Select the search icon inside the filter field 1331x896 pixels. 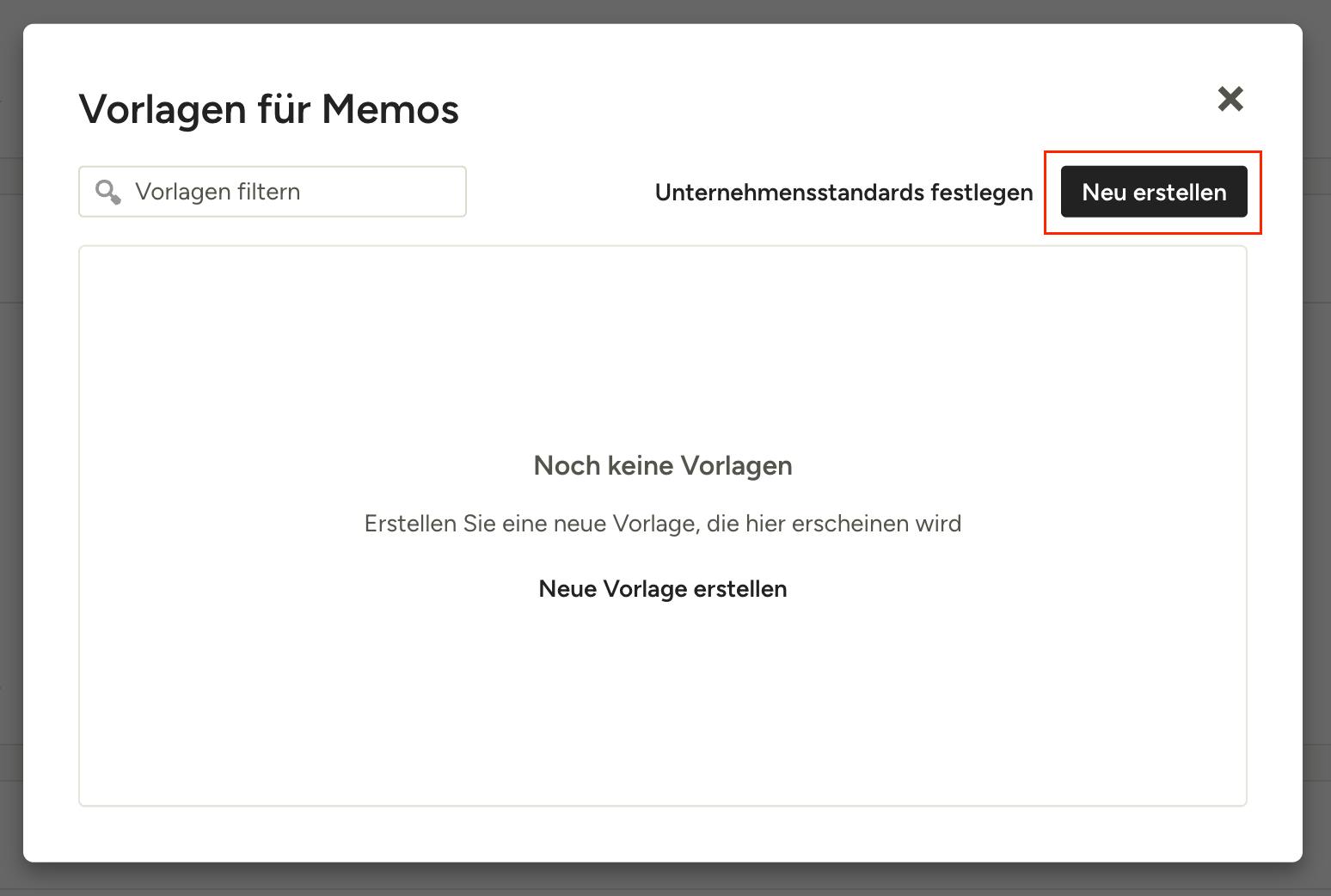(x=107, y=192)
